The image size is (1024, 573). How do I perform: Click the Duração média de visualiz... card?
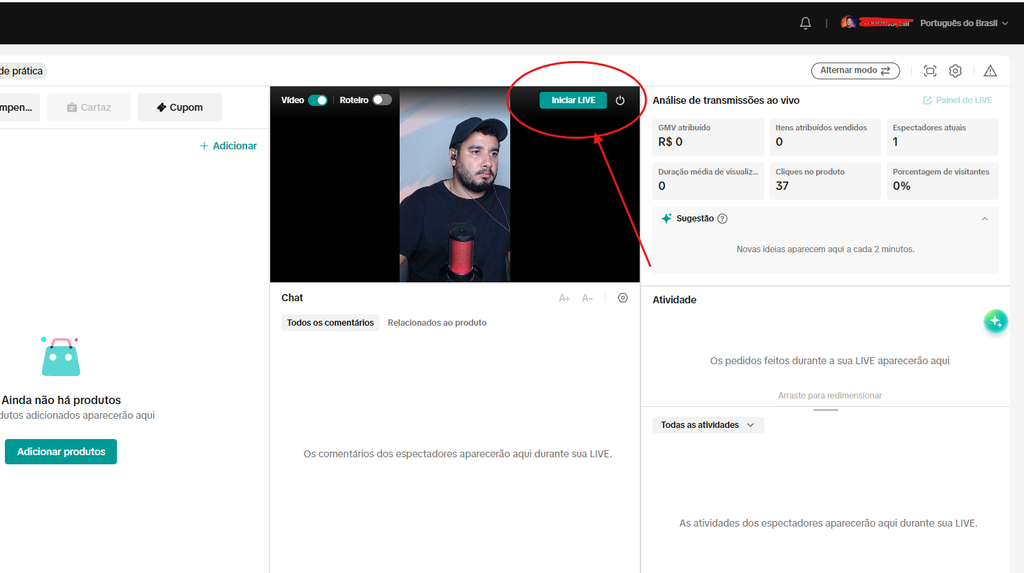pos(708,180)
